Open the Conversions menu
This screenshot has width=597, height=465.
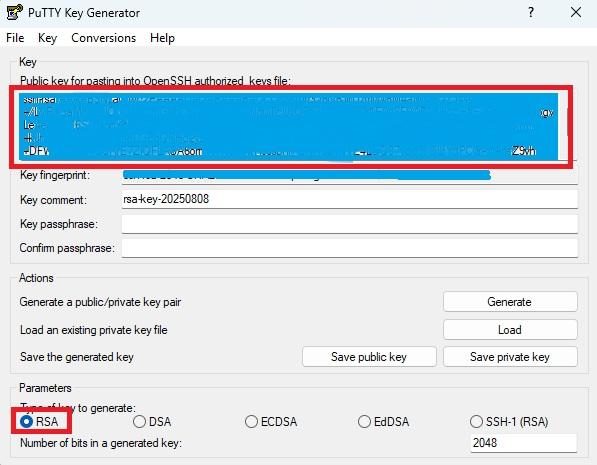pos(104,38)
